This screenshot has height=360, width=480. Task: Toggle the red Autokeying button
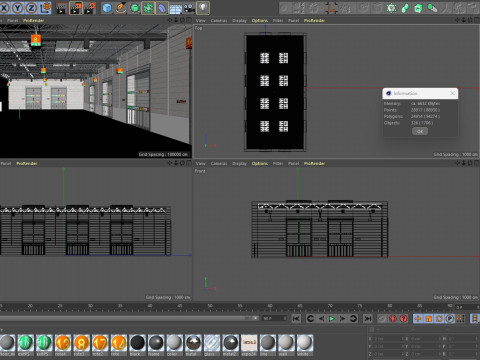(x=393, y=319)
